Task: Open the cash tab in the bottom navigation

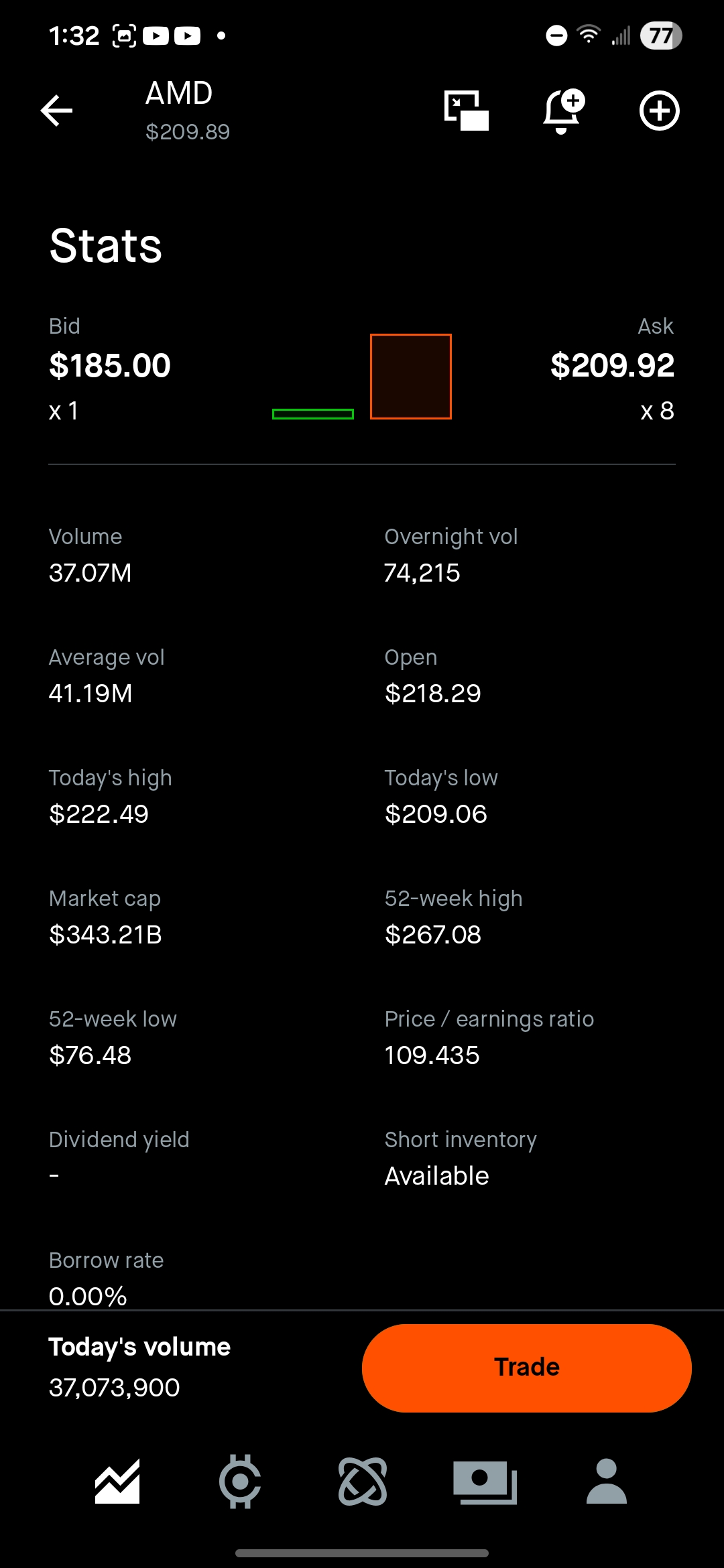Action: coord(485,1481)
